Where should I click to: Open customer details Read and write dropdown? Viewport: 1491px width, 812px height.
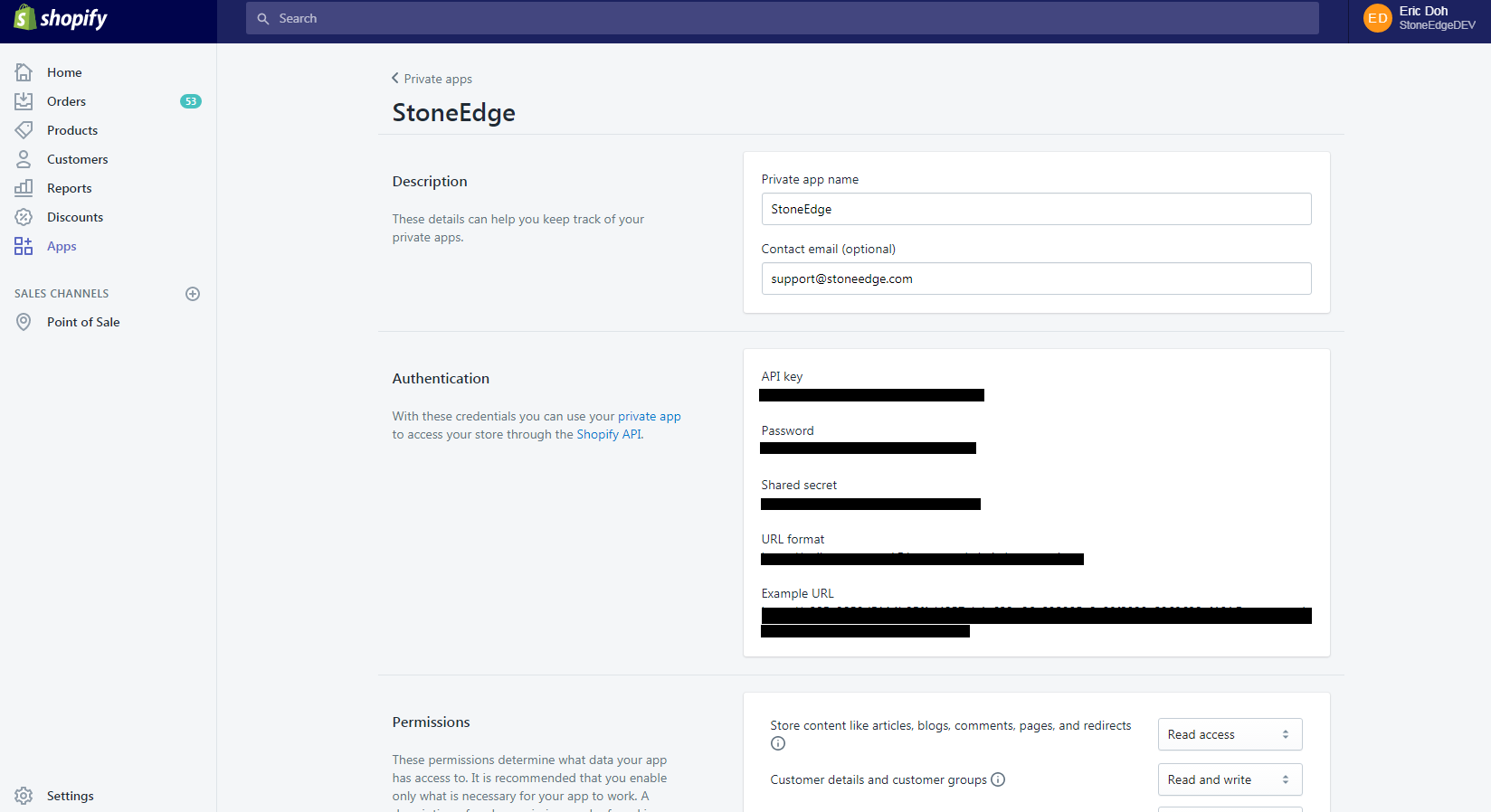1230,779
